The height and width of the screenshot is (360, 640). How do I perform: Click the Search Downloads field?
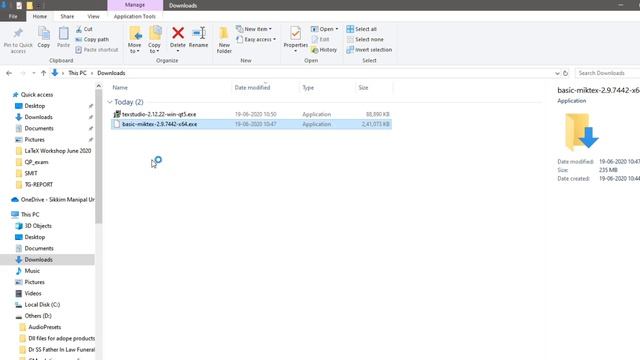[x=608, y=73]
